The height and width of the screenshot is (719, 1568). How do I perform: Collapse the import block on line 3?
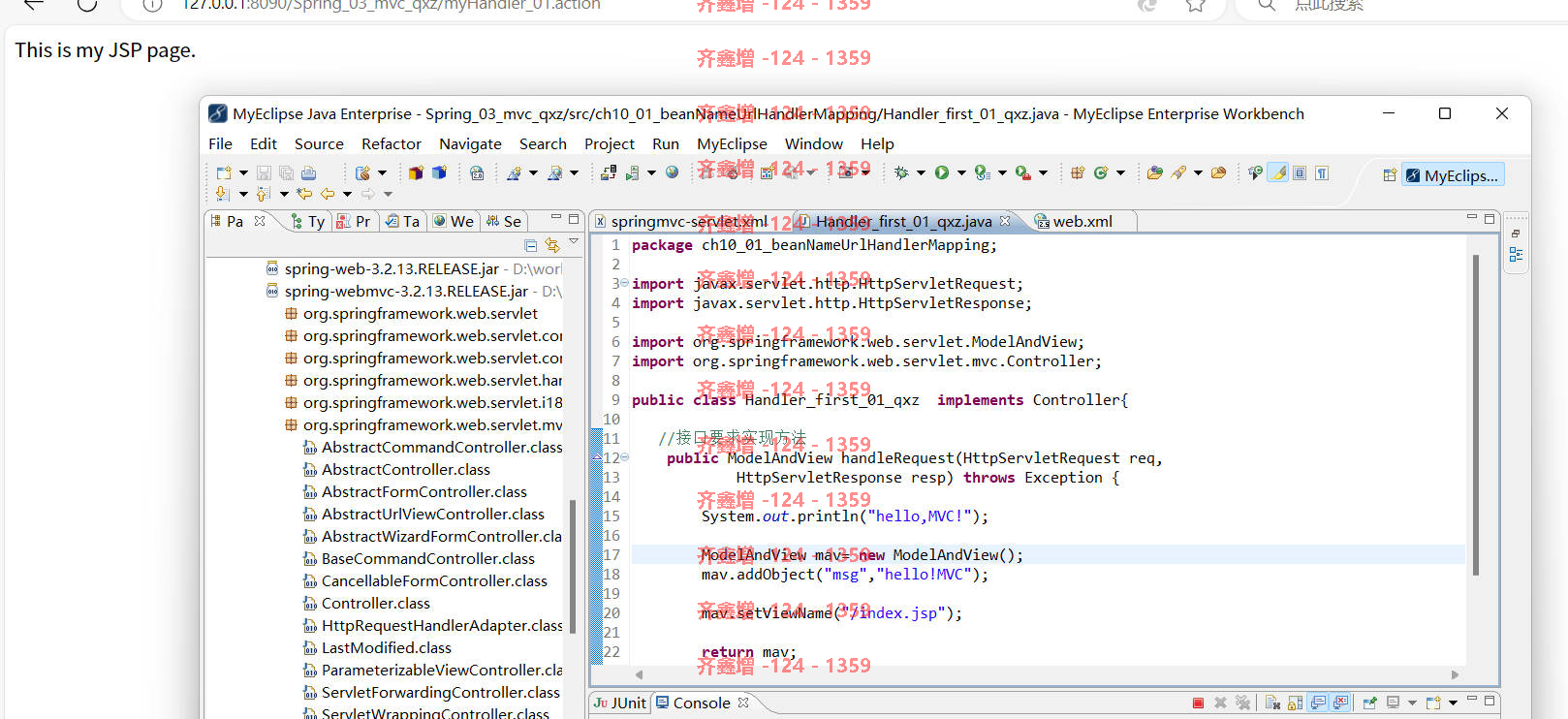(624, 283)
